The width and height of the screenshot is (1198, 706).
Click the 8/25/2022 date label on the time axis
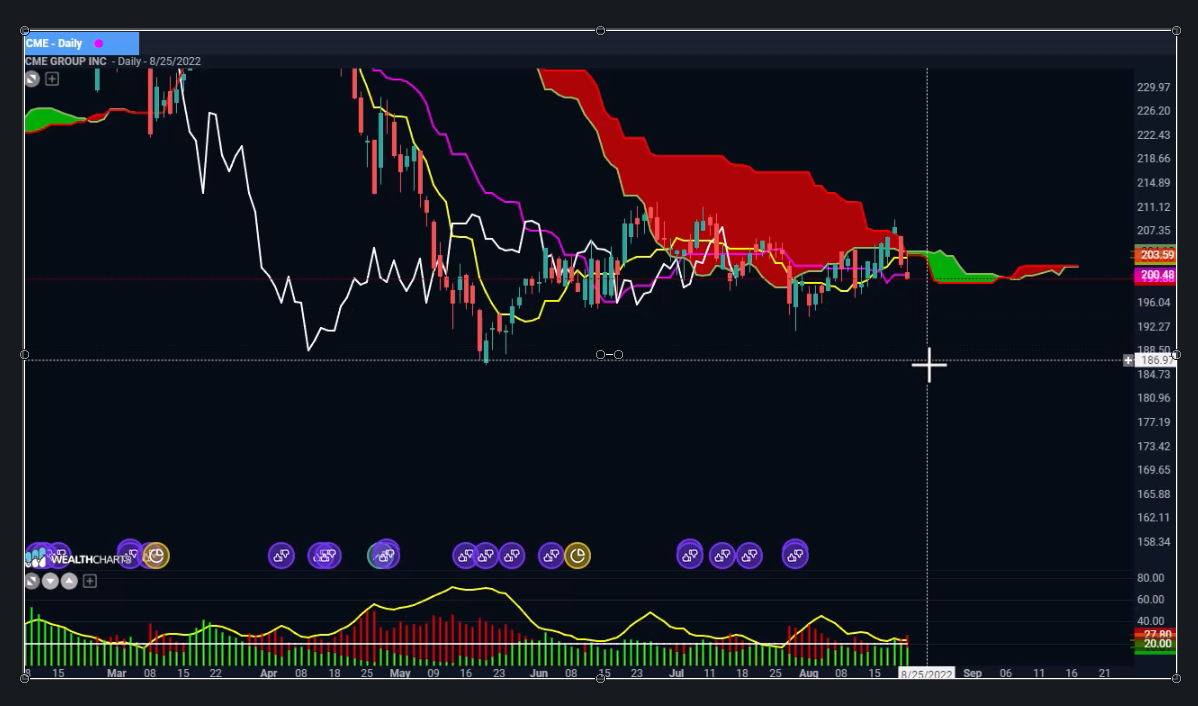pos(927,674)
